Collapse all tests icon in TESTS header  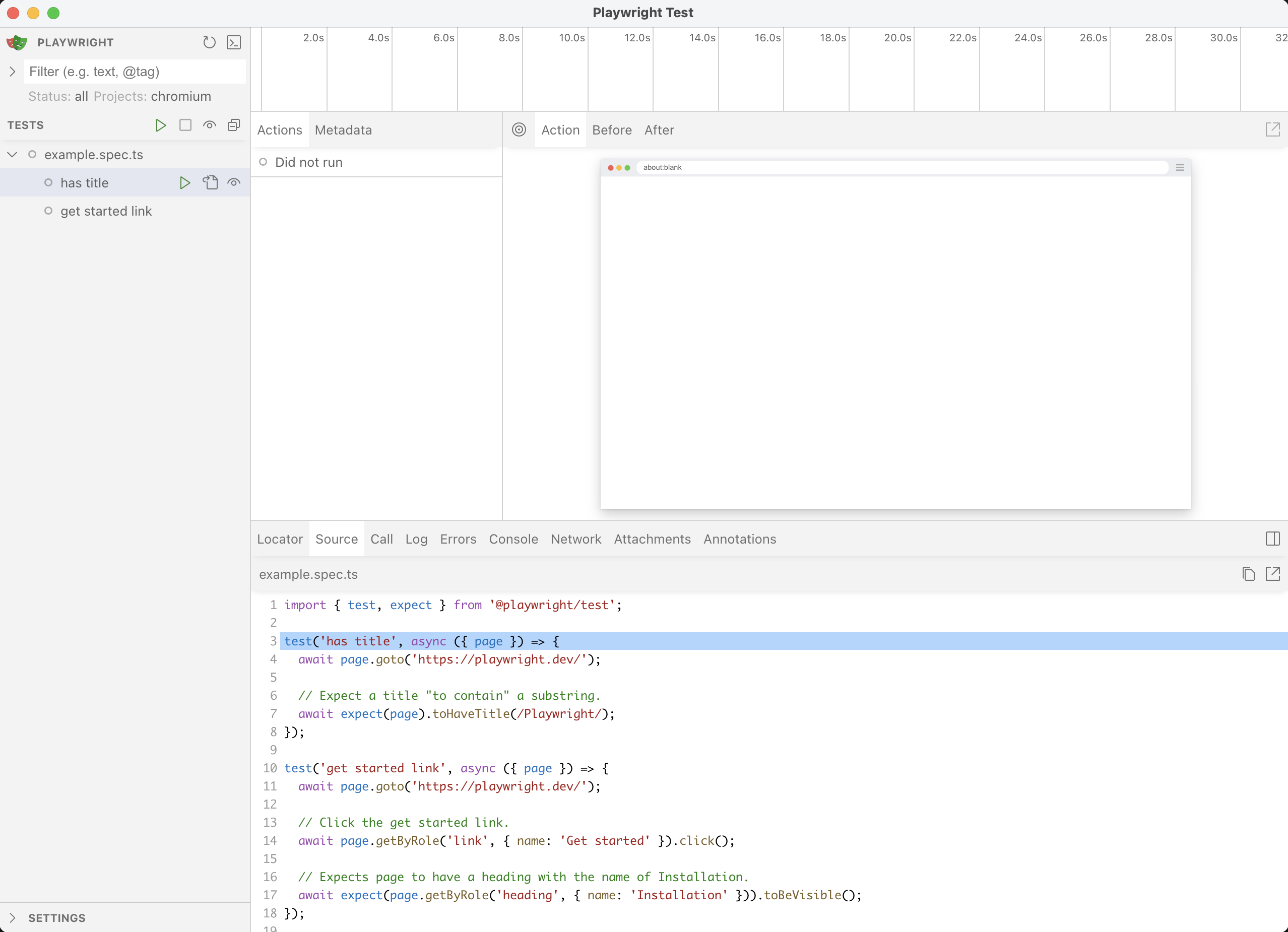coord(233,125)
